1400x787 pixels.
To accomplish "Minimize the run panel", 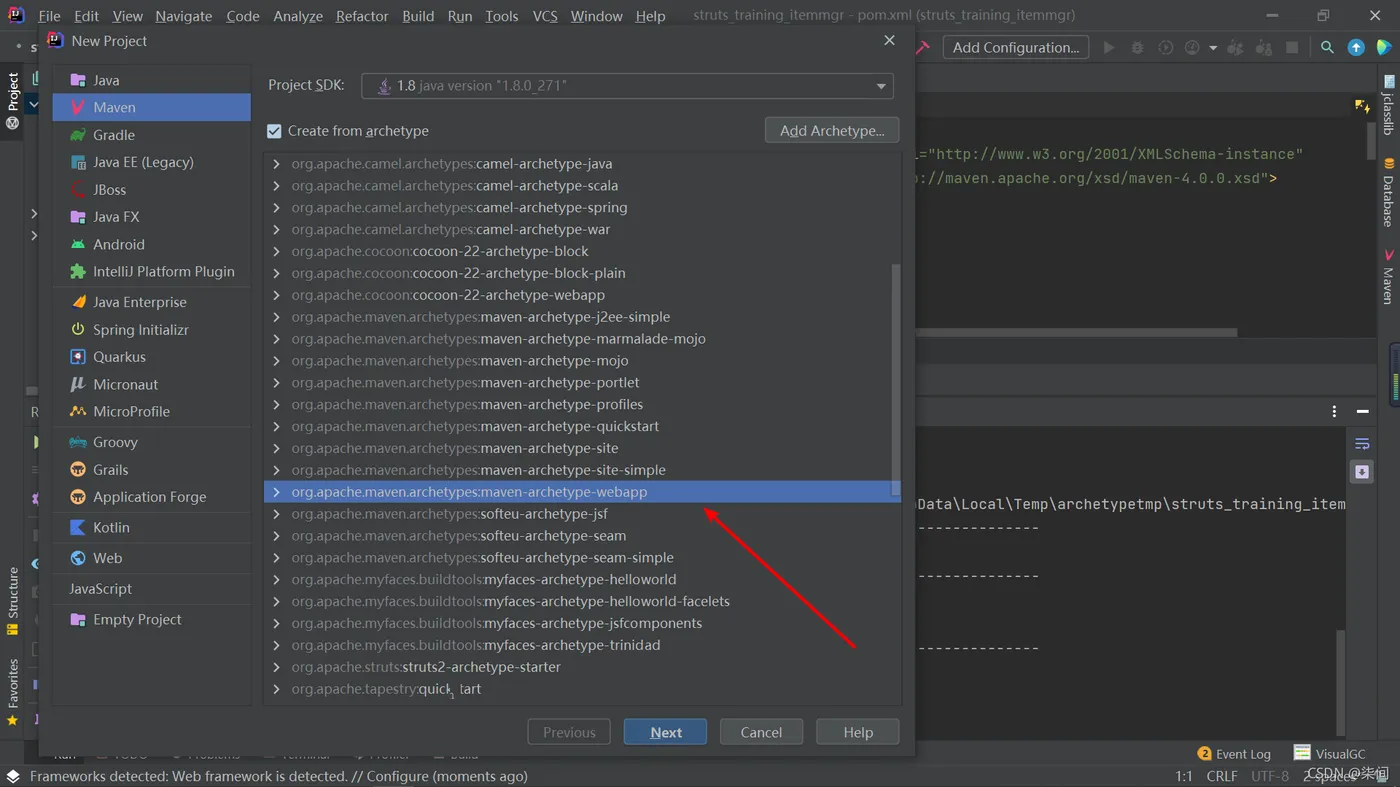I will [1362, 411].
